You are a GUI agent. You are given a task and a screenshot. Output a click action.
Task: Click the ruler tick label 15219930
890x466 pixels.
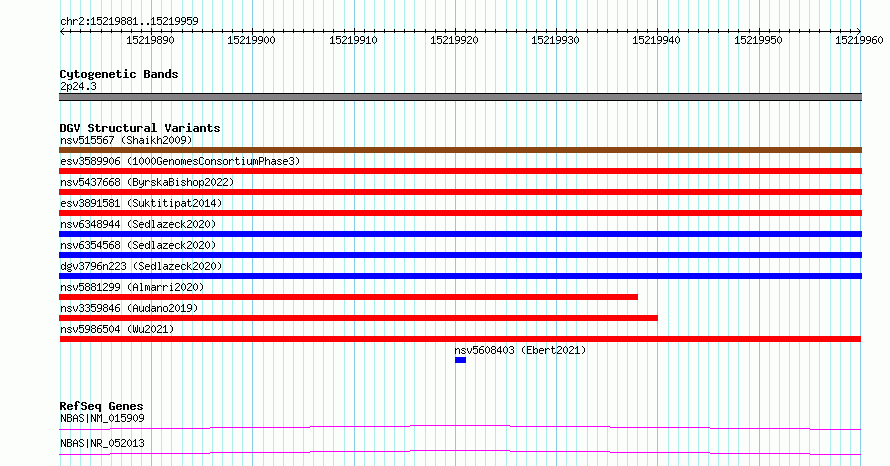555,40
